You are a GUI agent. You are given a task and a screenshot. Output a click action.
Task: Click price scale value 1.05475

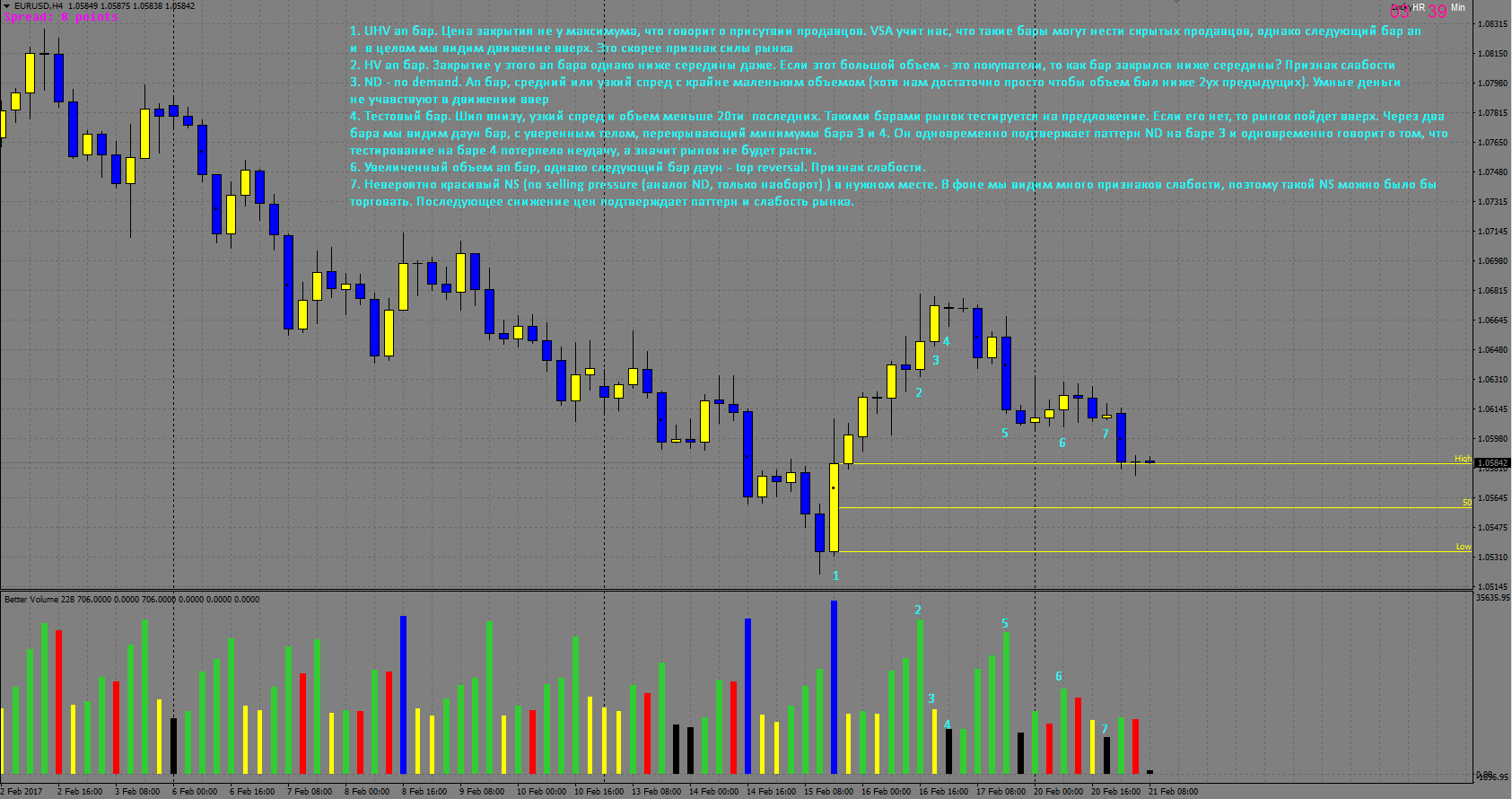pyautogui.click(x=1492, y=527)
